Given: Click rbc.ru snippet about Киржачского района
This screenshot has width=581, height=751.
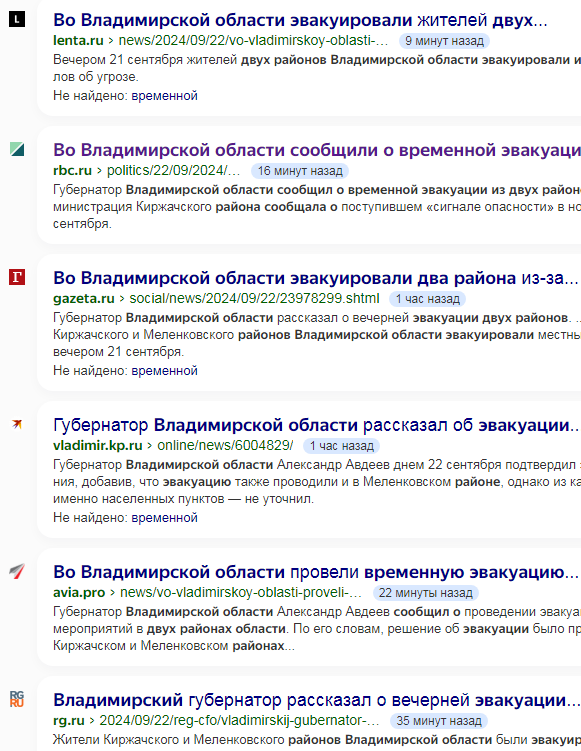Looking at the screenshot, I should point(317,207).
